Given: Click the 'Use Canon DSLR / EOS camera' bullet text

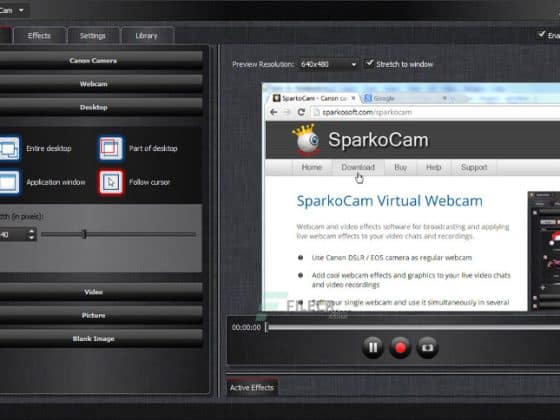Looking at the screenshot, I should 391,258.
